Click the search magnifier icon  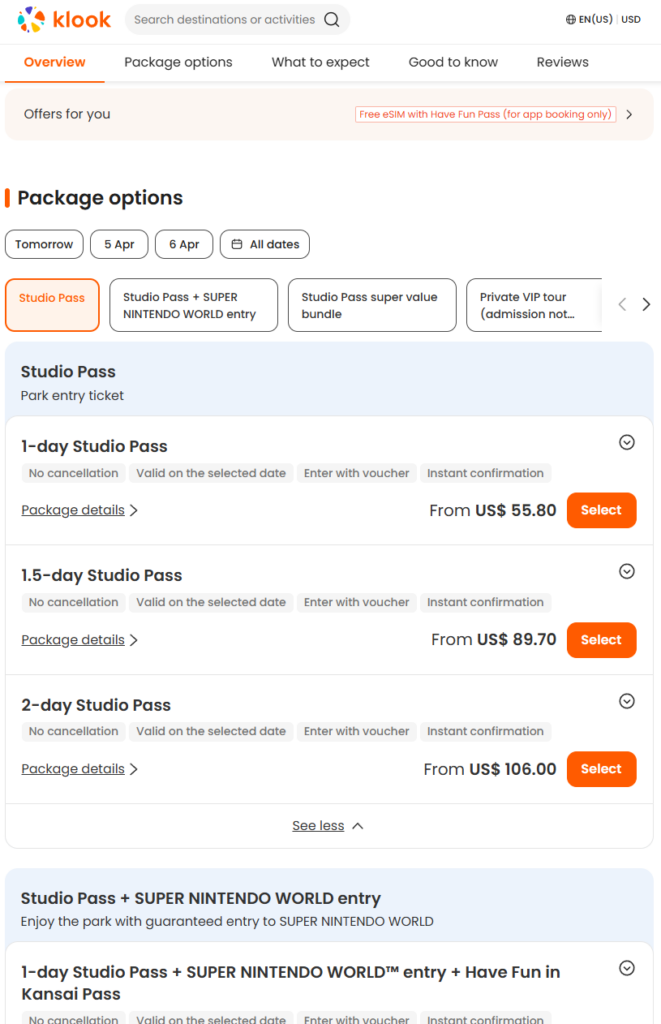pos(332,19)
